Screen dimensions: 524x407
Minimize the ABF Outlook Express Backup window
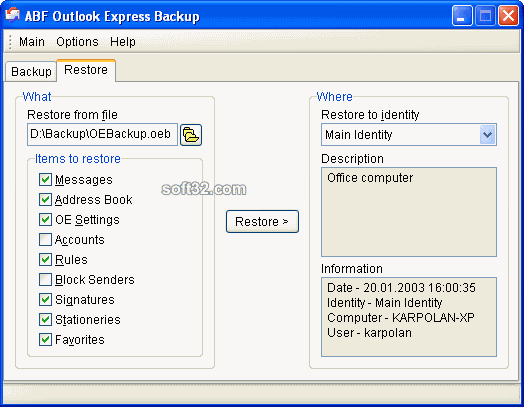pyautogui.click(x=462, y=15)
